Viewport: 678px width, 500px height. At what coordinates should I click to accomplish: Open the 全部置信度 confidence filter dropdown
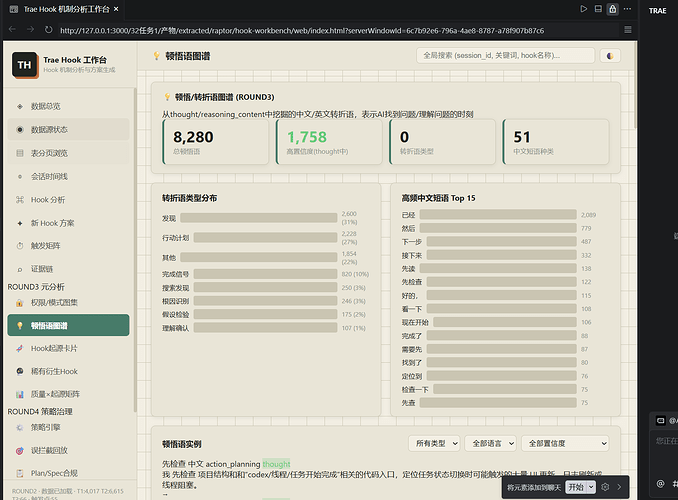[565, 443]
